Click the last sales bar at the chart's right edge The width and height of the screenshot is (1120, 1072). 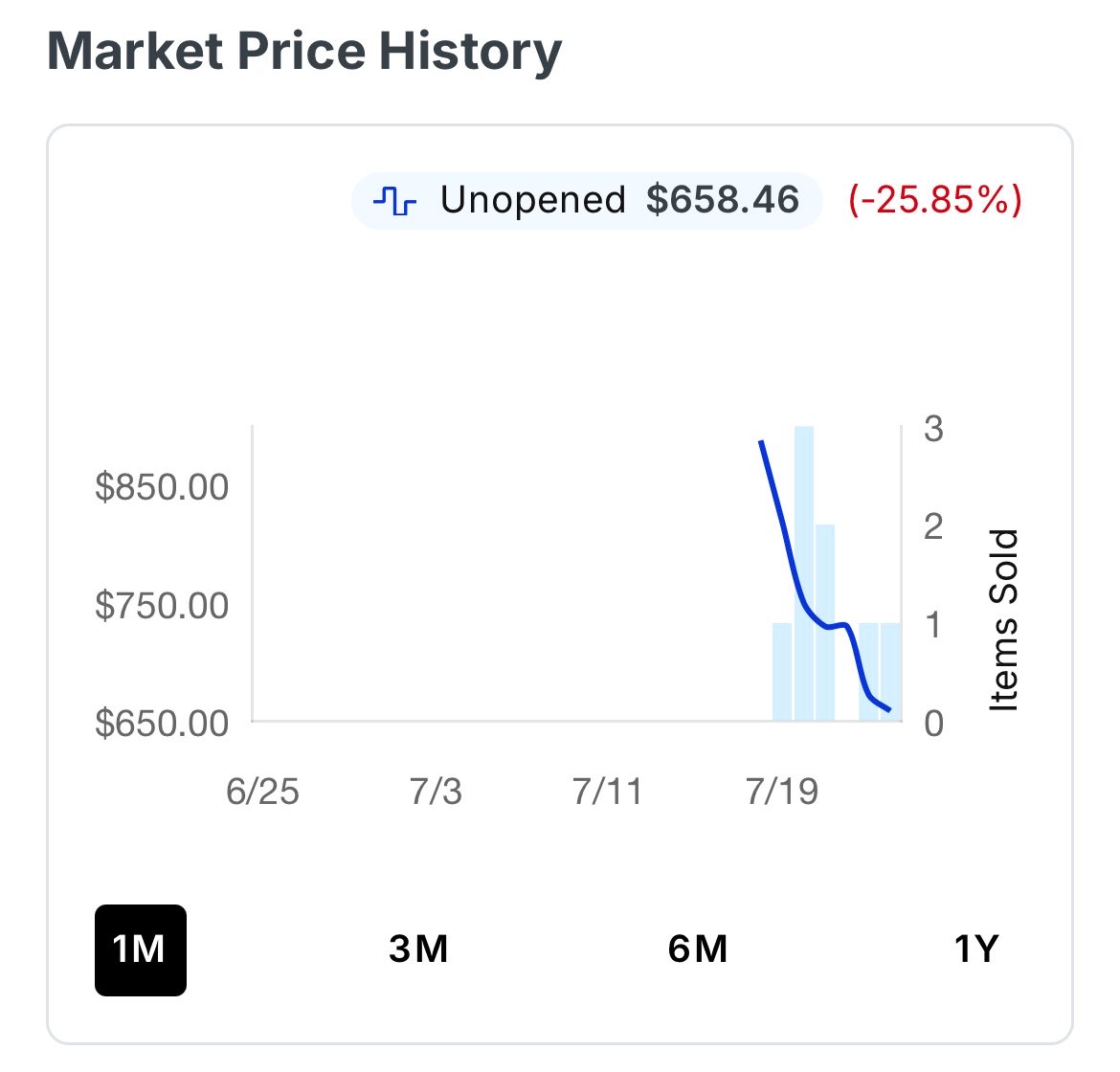(890, 672)
